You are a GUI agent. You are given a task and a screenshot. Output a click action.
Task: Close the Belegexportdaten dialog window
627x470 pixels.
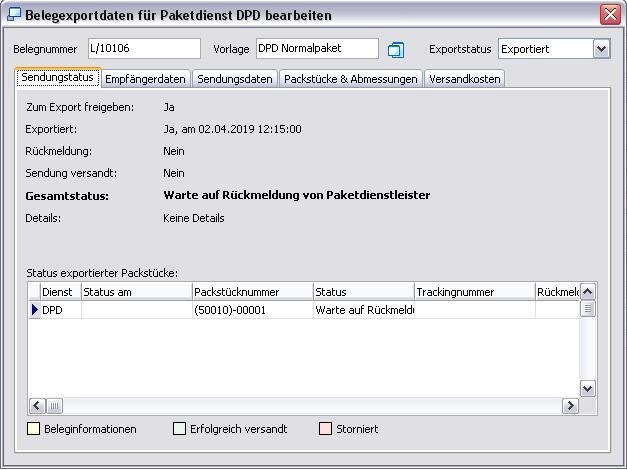pyautogui.click(x=609, y=15)
